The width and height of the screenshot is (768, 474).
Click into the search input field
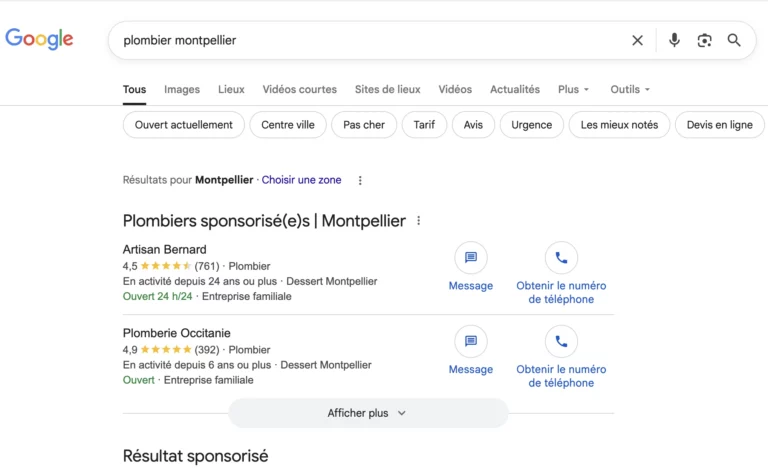click(x=370, y=40)
